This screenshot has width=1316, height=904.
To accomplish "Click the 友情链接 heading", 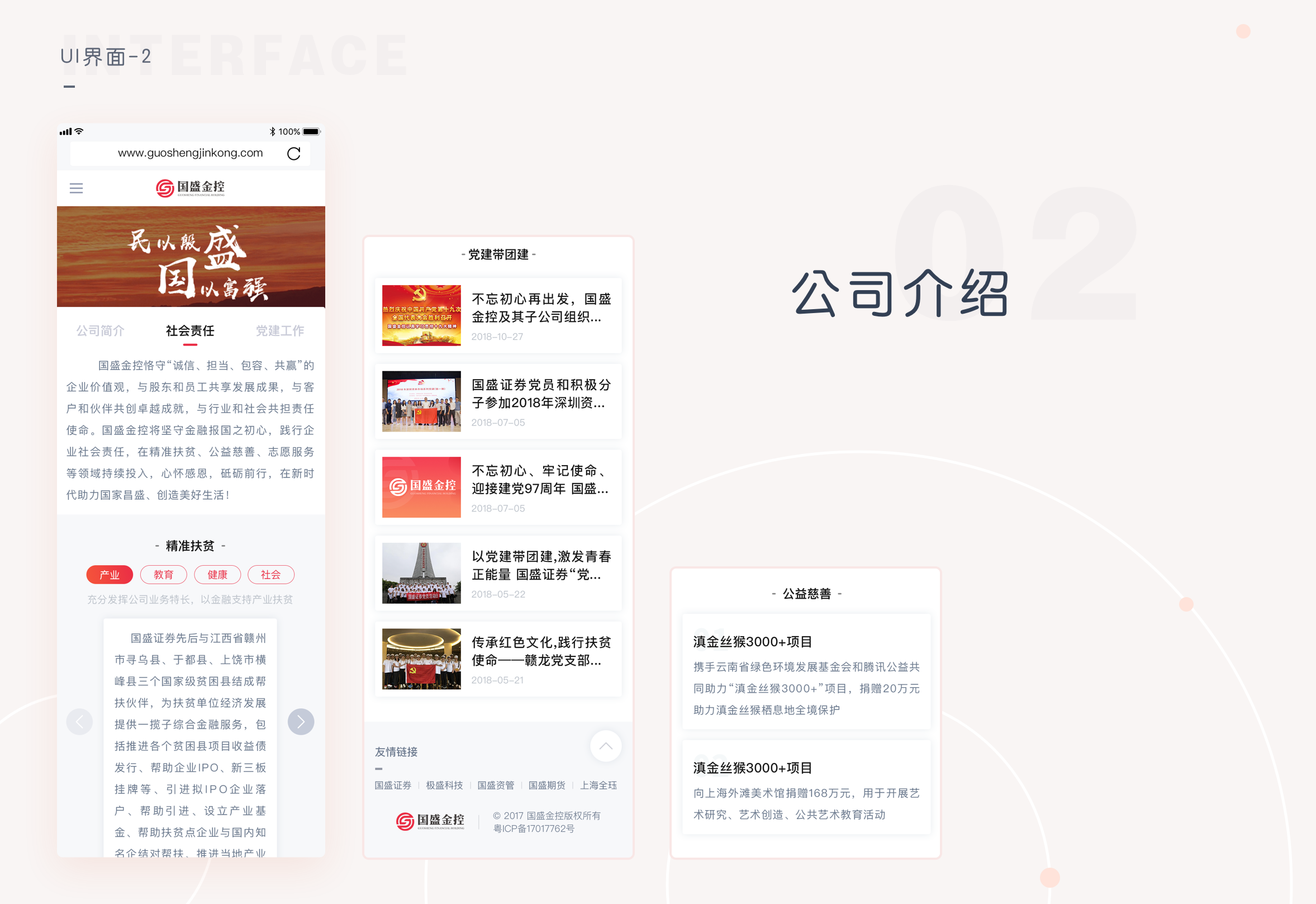I will (396, 751).
